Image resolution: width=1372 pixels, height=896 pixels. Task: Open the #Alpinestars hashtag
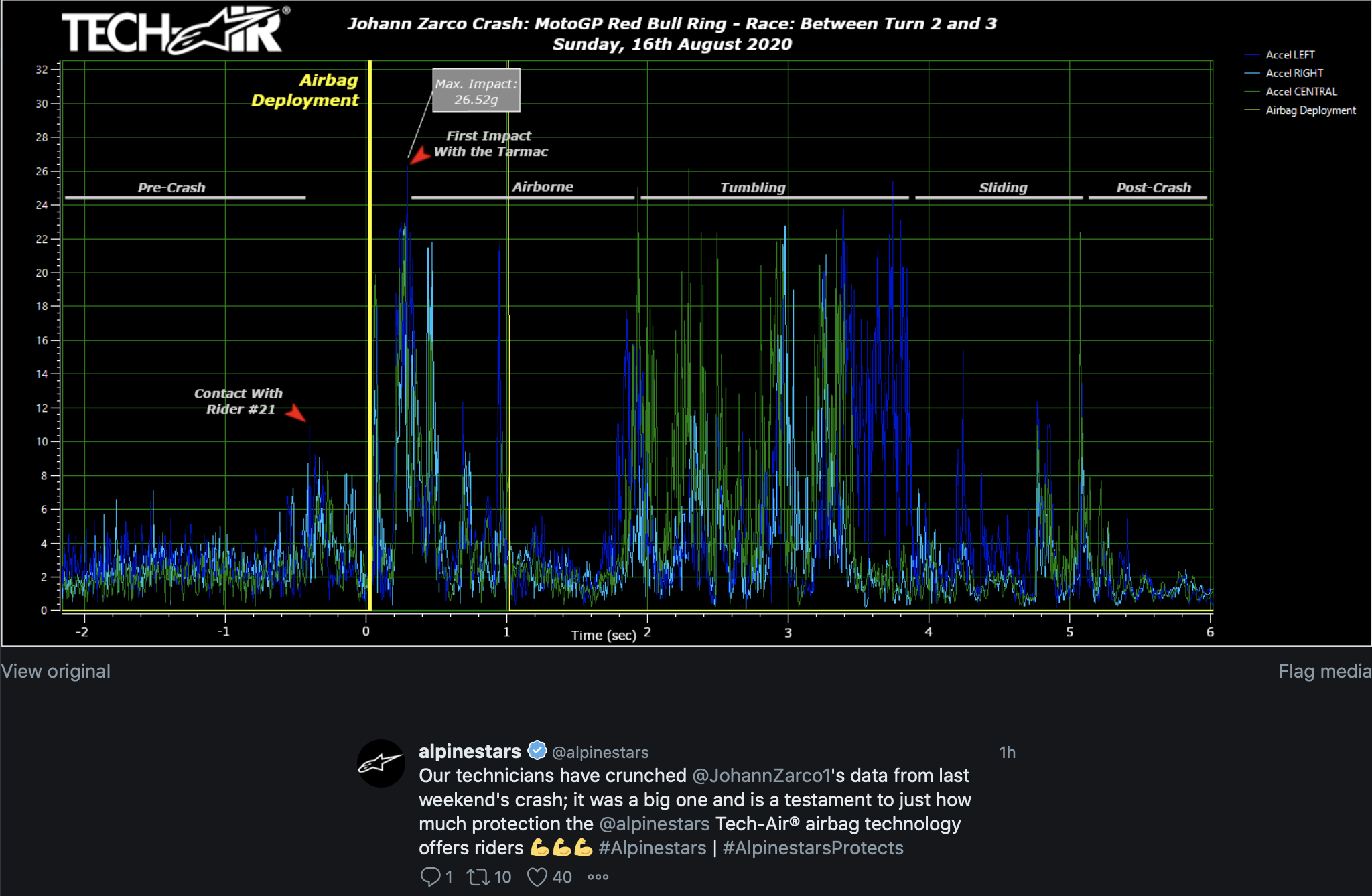pos(653,848)
